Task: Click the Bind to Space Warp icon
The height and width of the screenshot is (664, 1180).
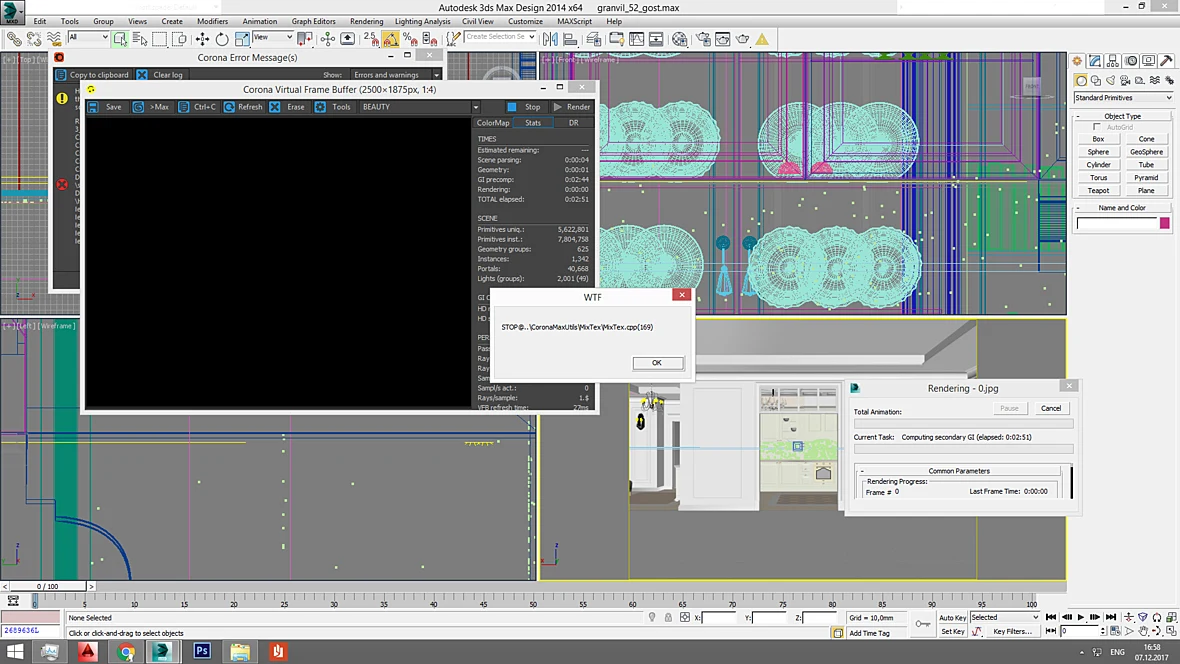Action: (53, 38)
